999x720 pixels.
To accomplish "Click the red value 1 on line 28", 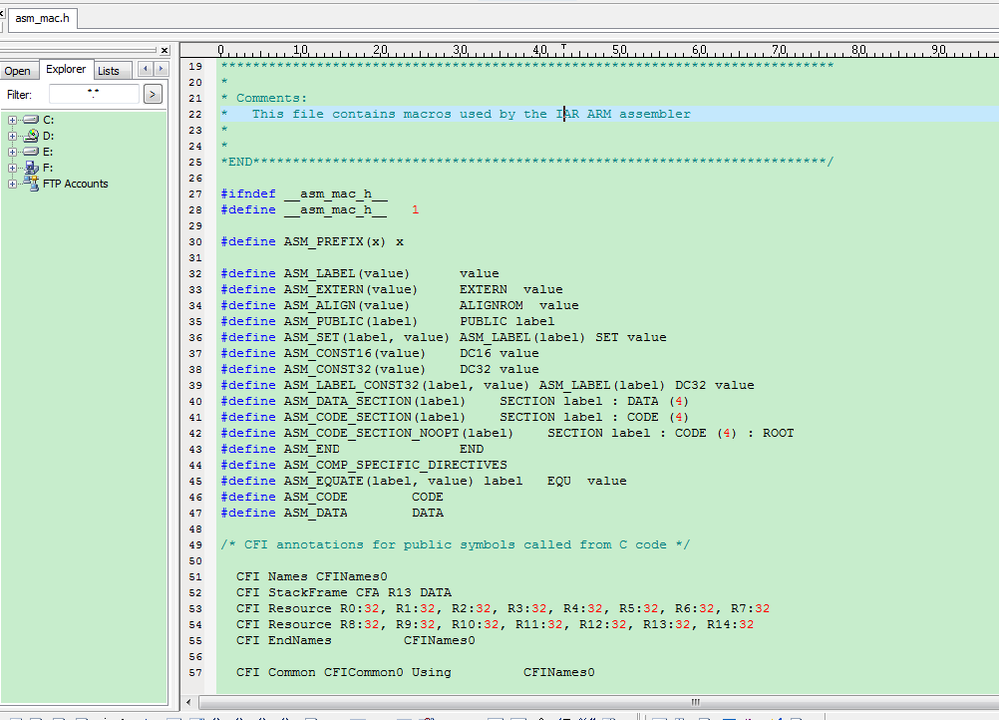I will (415, 210).
